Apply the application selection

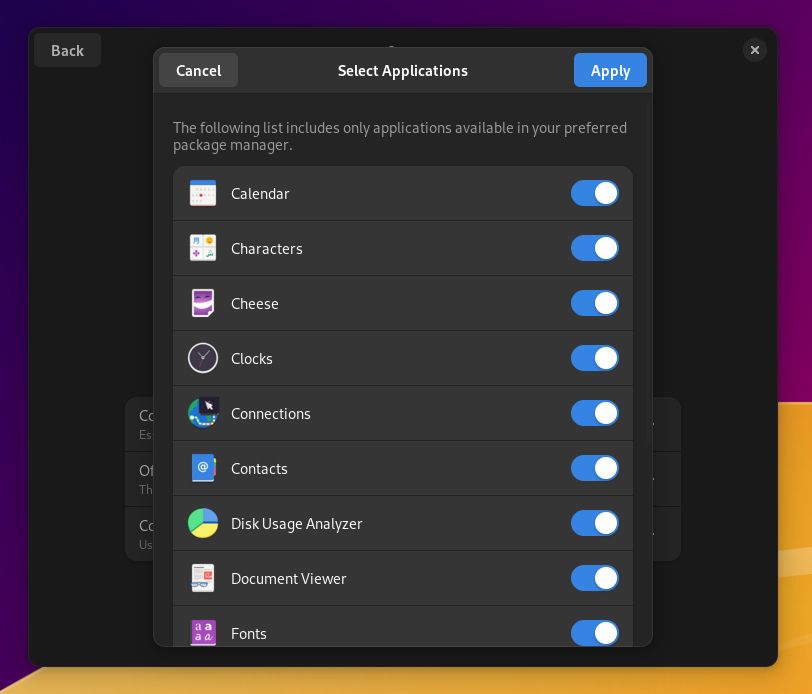610,70
